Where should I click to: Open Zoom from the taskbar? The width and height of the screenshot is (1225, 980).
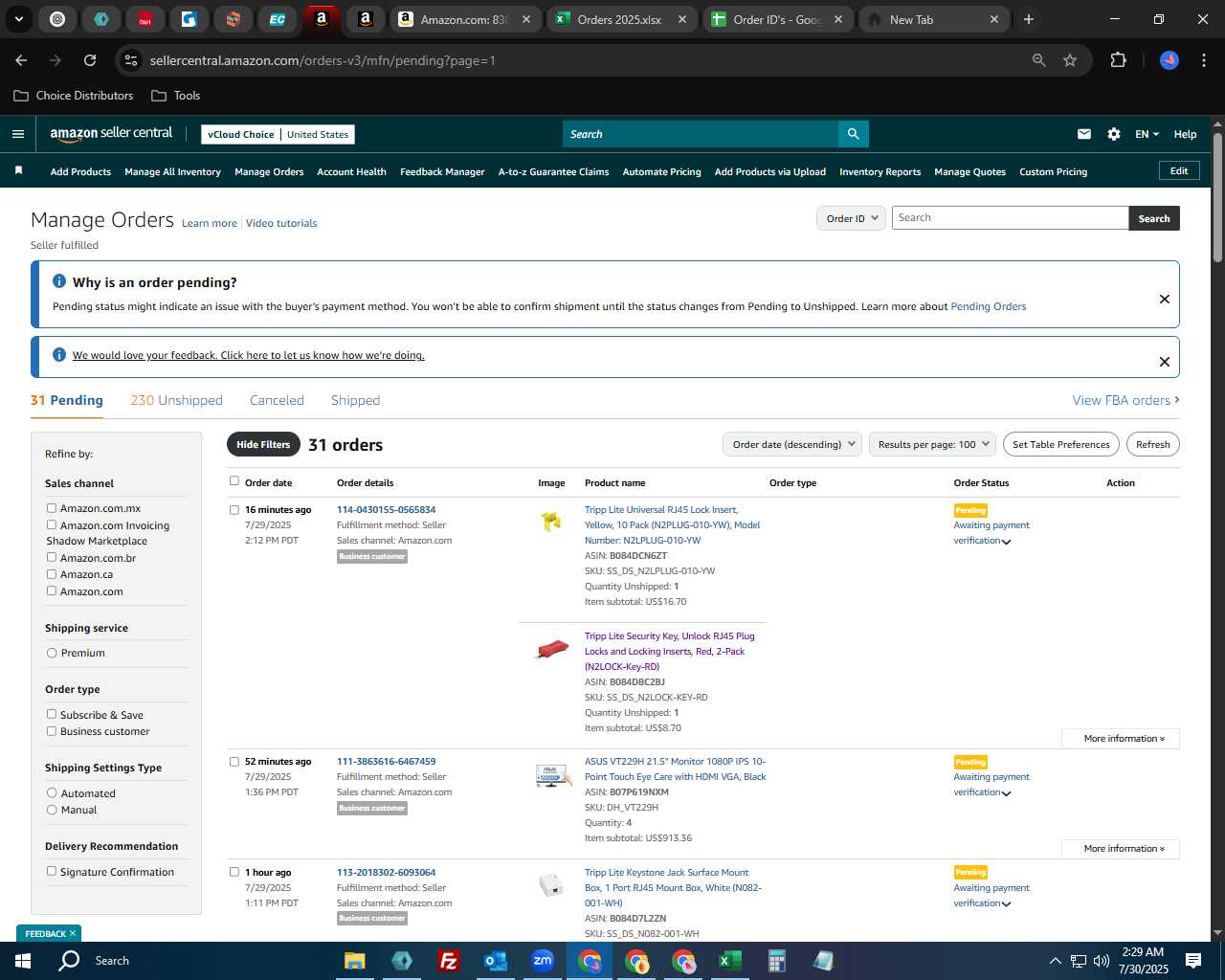pos(543,961)
